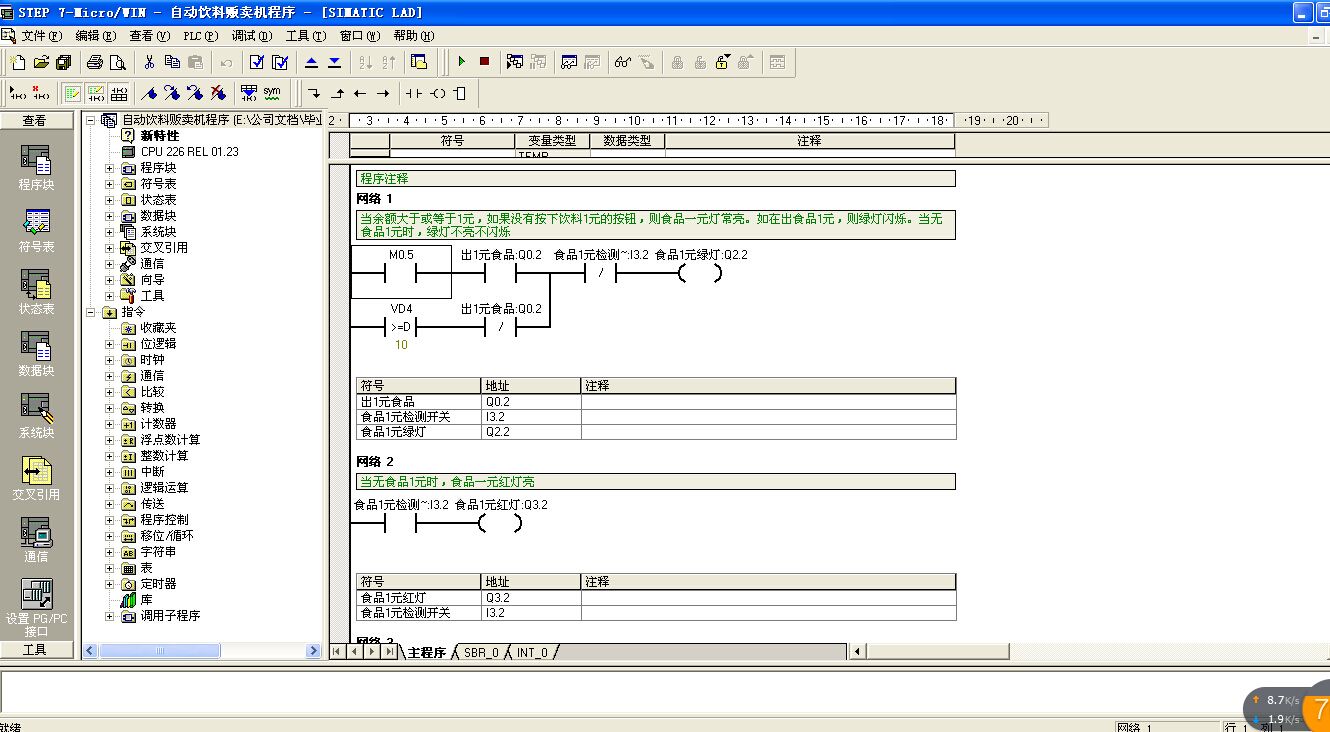1330x732 pixels.
Task: Click the 程序注释 comment field
Action: point(655,179)
